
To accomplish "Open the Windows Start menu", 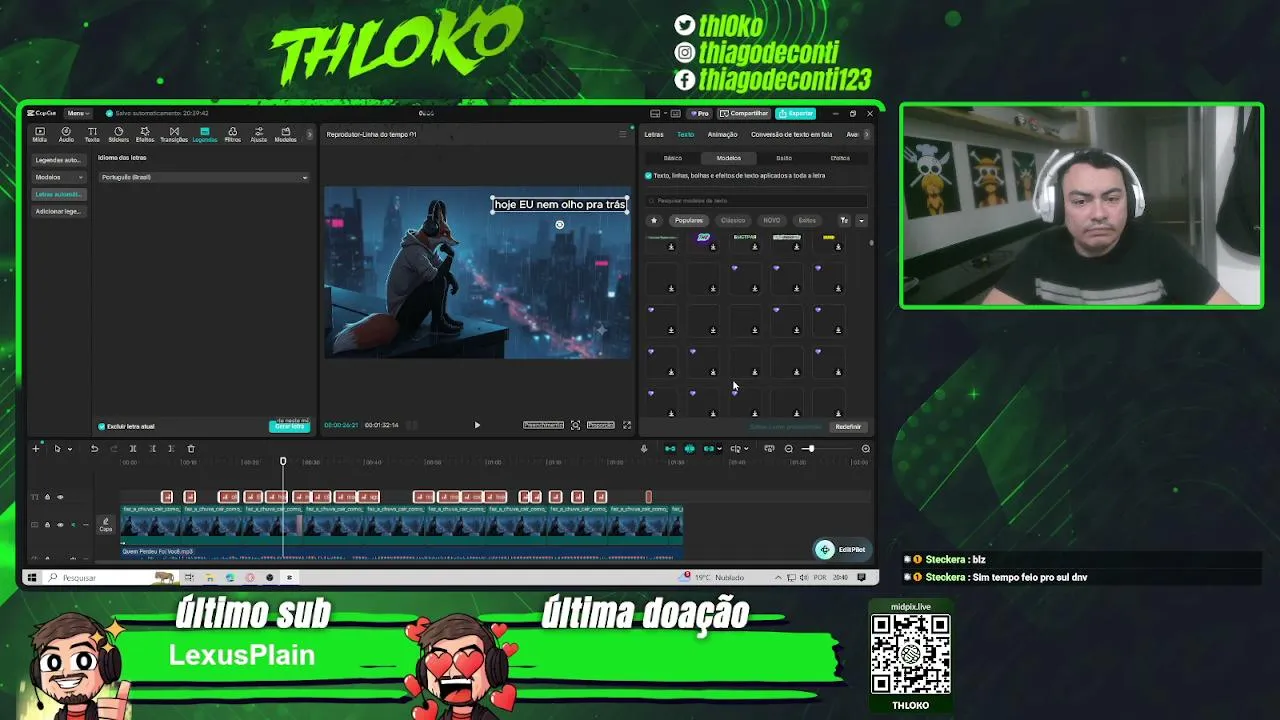I will [x=32, y=577].
